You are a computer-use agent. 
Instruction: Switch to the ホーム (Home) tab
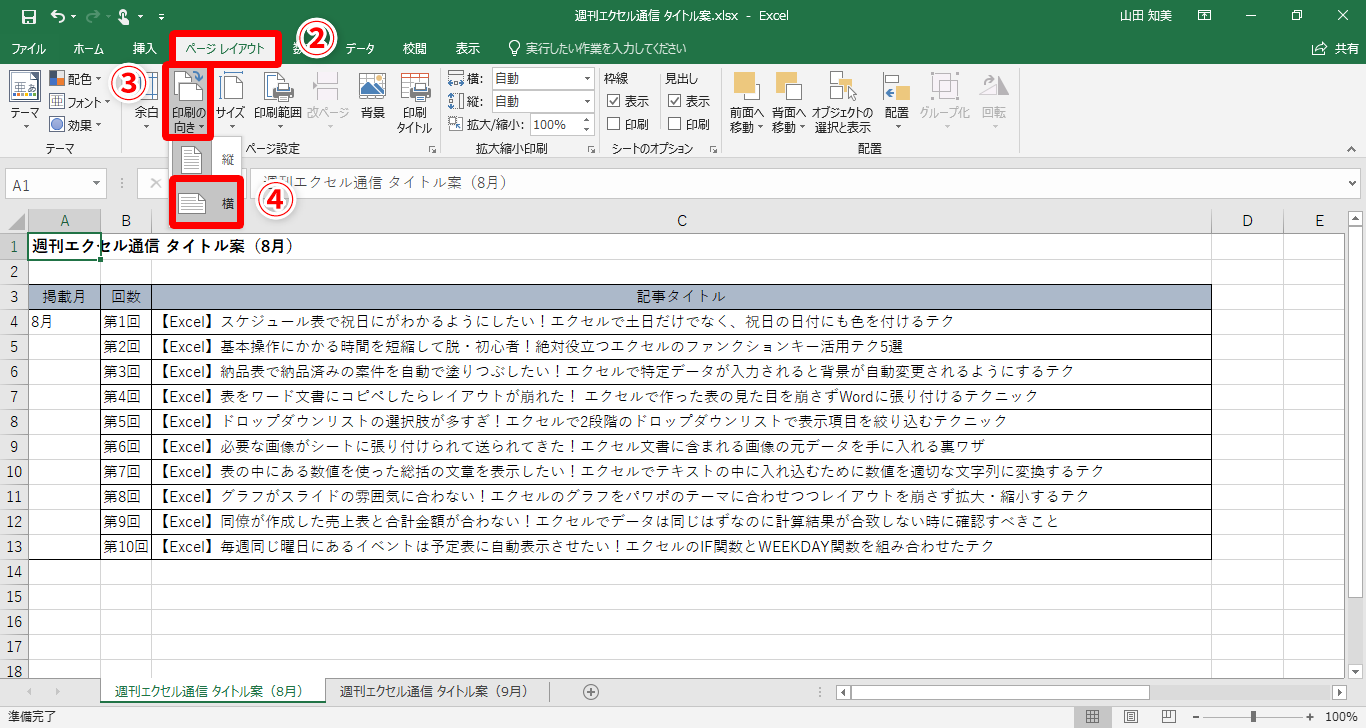tap(88, 48)
